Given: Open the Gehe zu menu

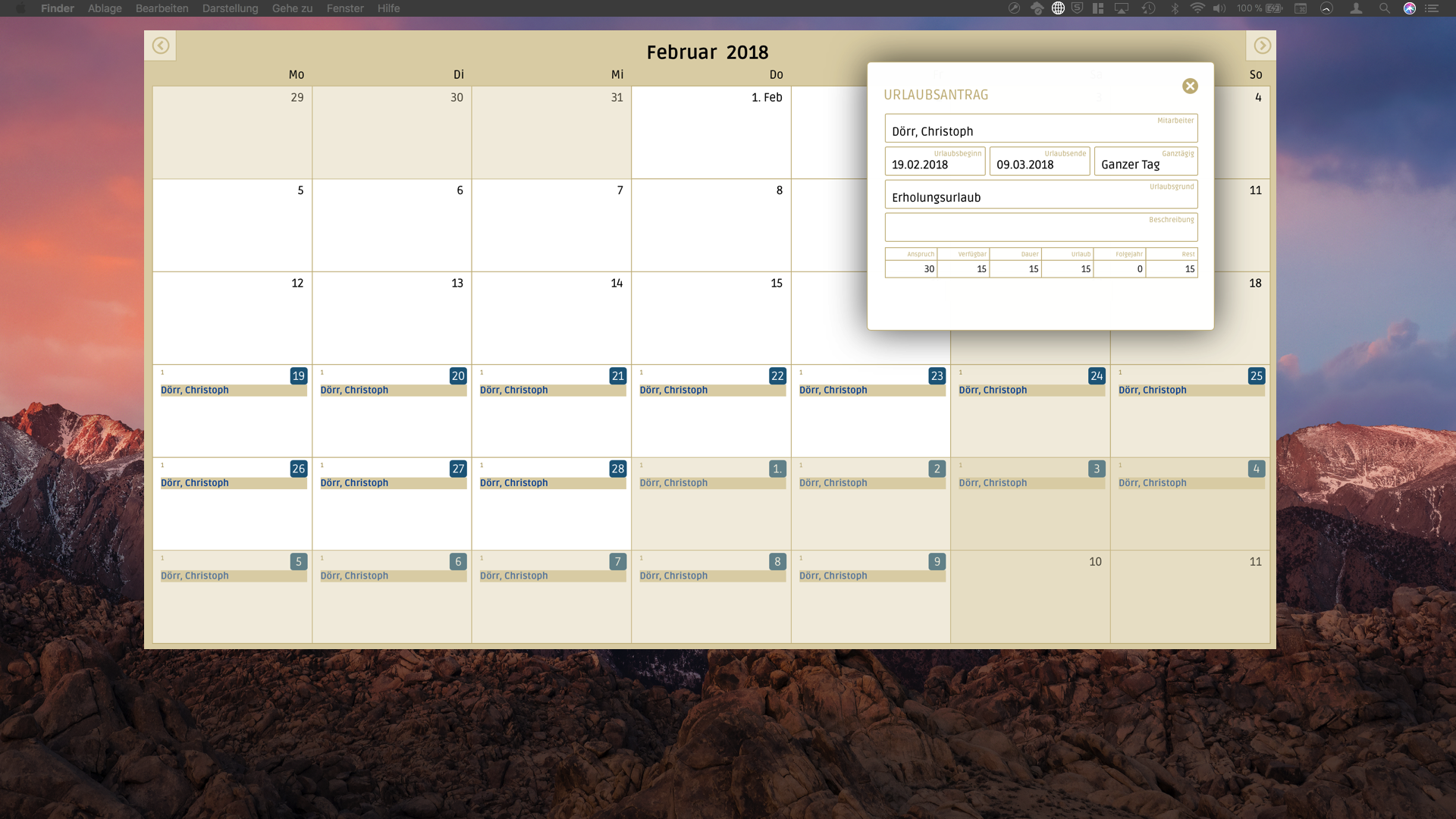Looking at the screenshot, I should (x=292, y=8).
